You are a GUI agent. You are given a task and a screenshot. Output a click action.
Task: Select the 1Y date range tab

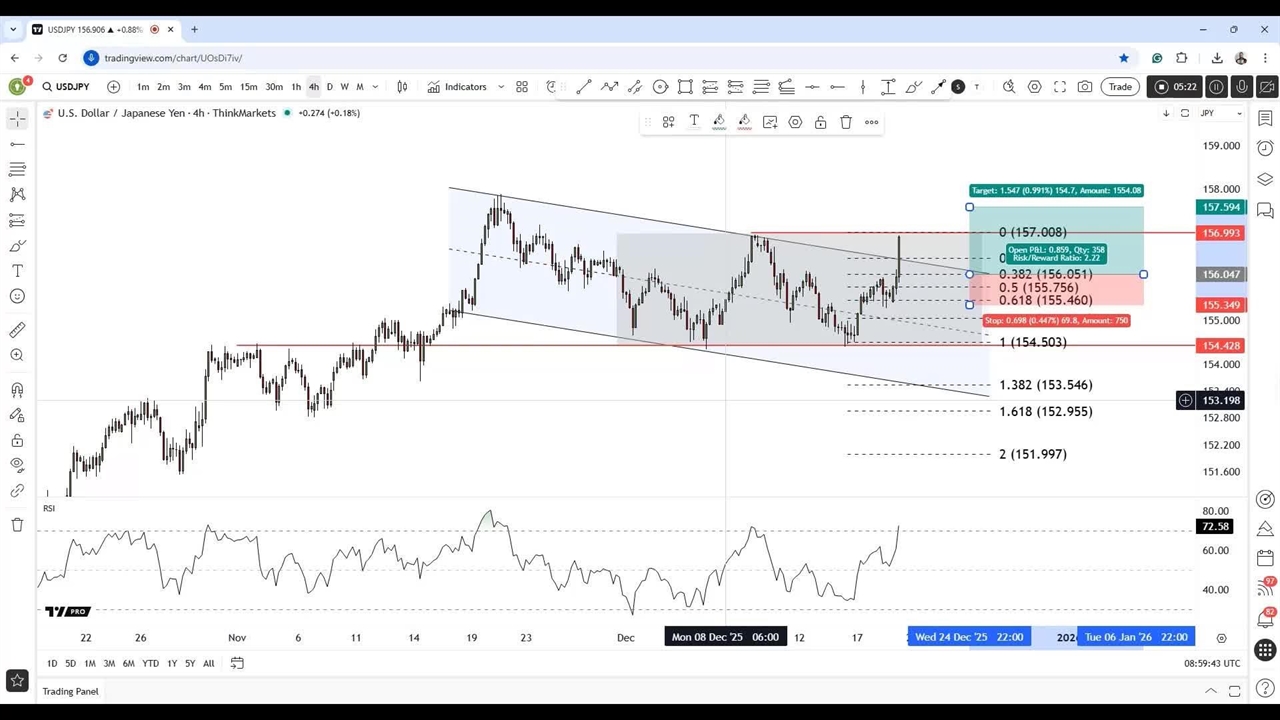click(x=172, y=663)
